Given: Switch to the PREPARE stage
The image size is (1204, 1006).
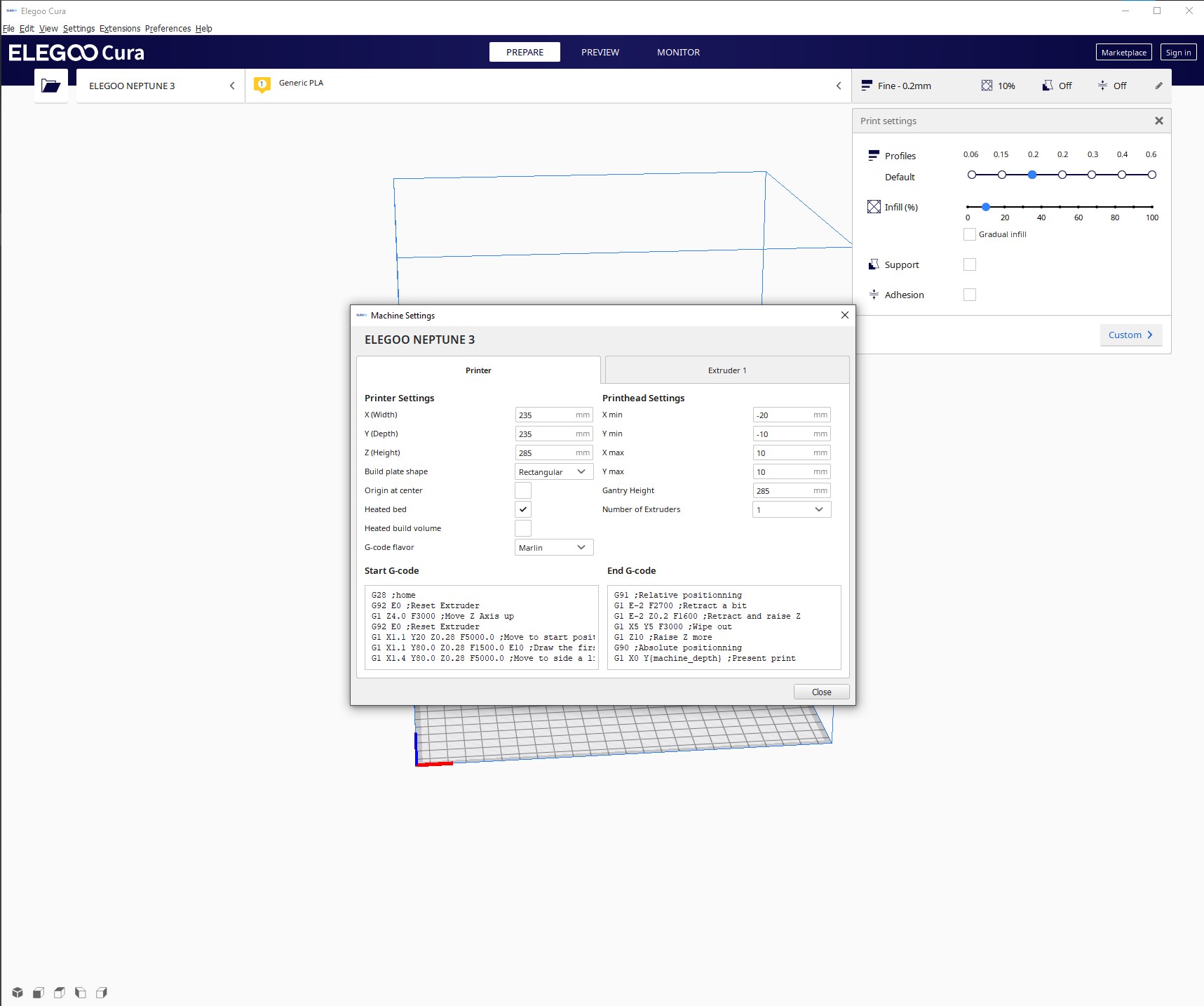Looking at the screenshot, I should click(x=525, y=52).
